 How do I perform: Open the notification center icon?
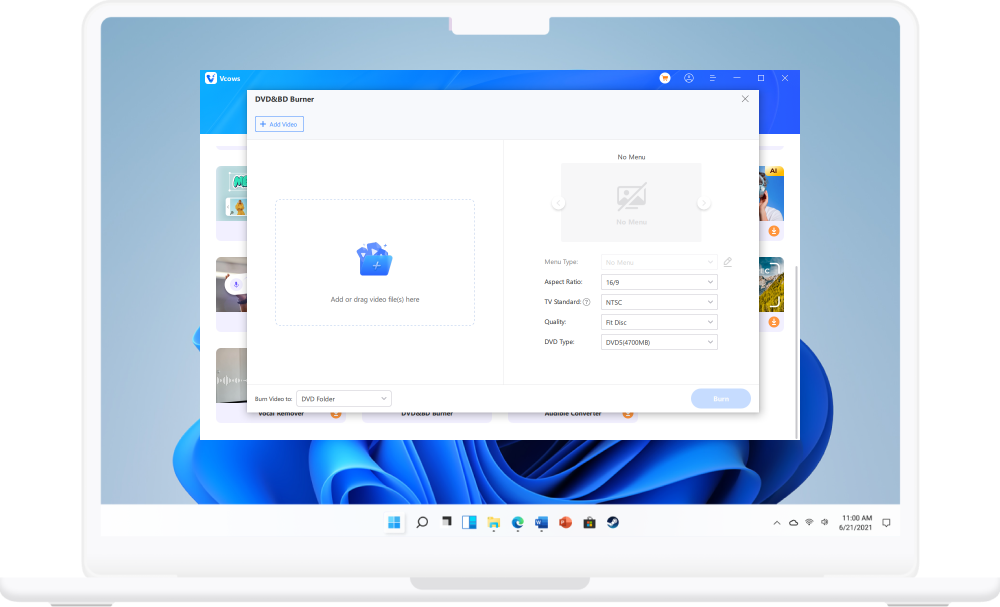(886, 523)
